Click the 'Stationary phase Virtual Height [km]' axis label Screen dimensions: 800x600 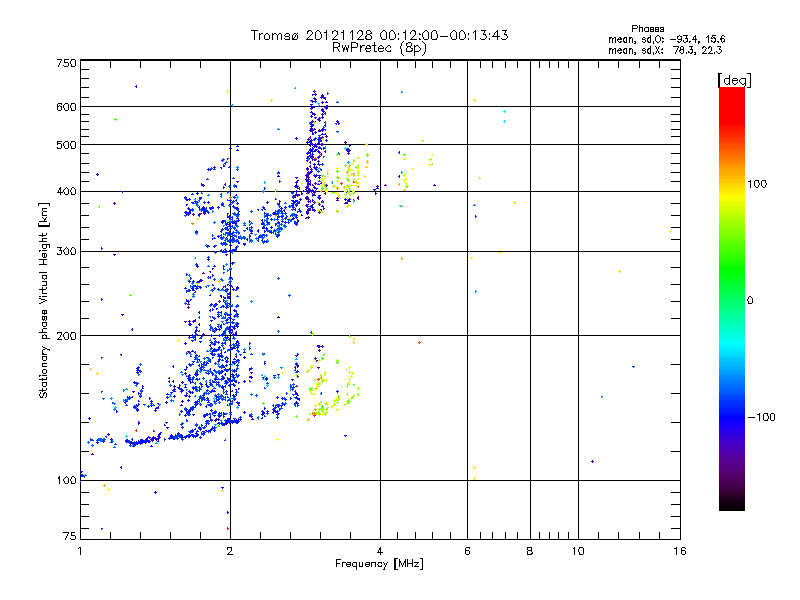pyautogui.click(x=44, y=301)
